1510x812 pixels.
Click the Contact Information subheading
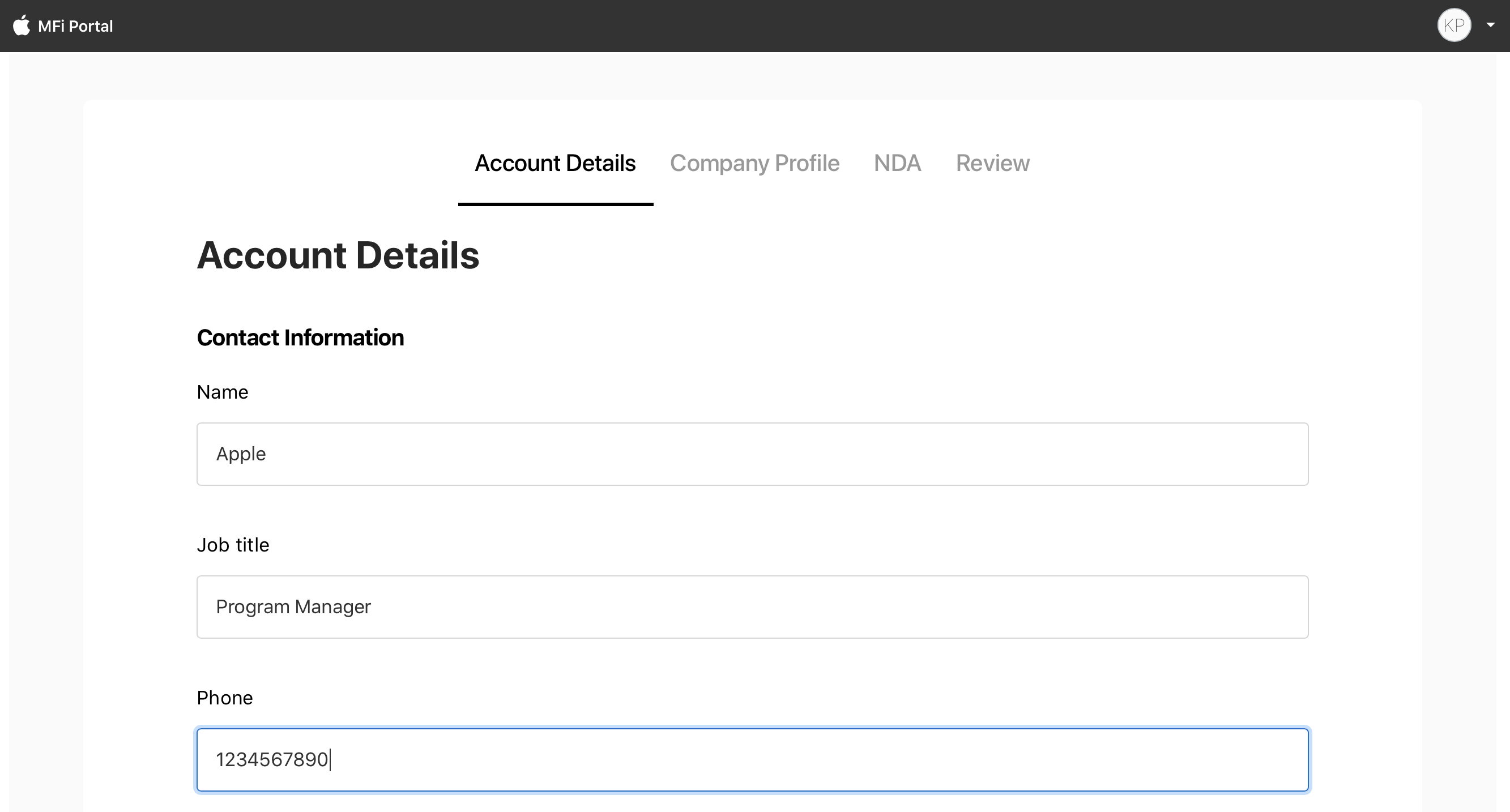click(x=300, y=337)
